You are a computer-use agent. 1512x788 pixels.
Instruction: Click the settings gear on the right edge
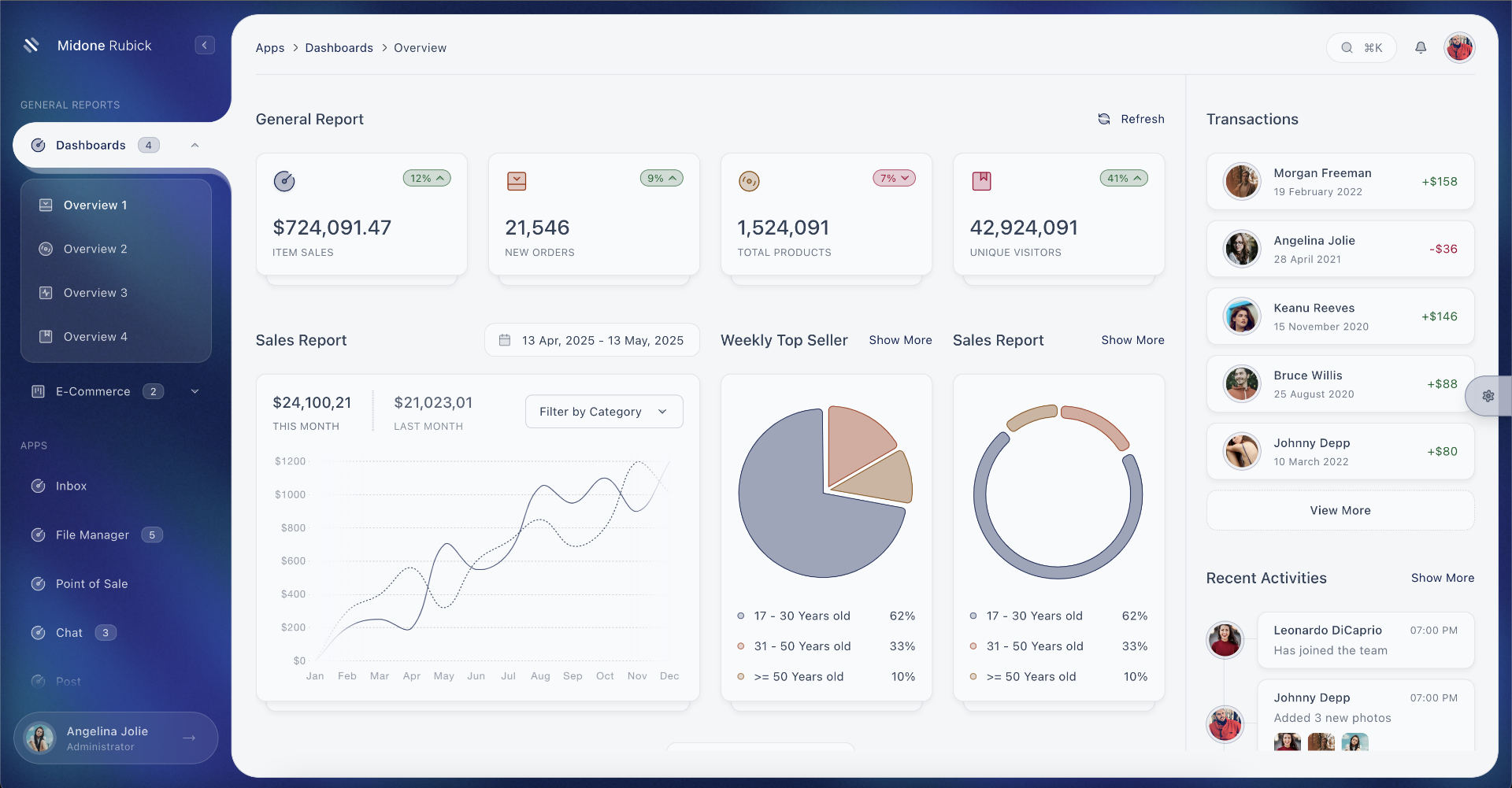[1488, 396]
